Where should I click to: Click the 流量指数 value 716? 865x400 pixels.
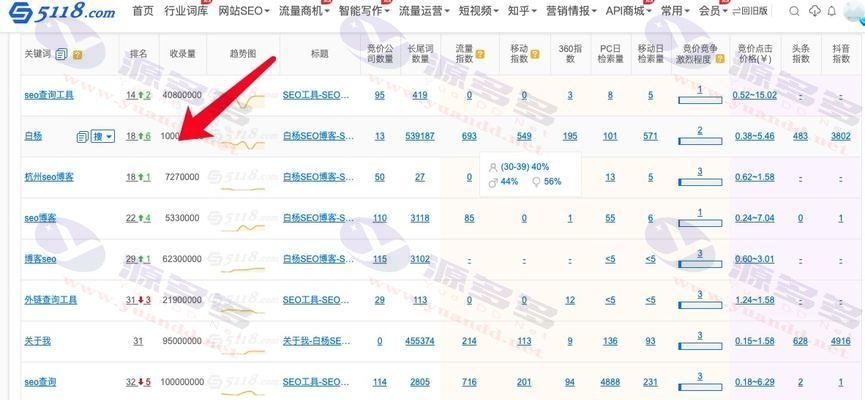(469, 382)
